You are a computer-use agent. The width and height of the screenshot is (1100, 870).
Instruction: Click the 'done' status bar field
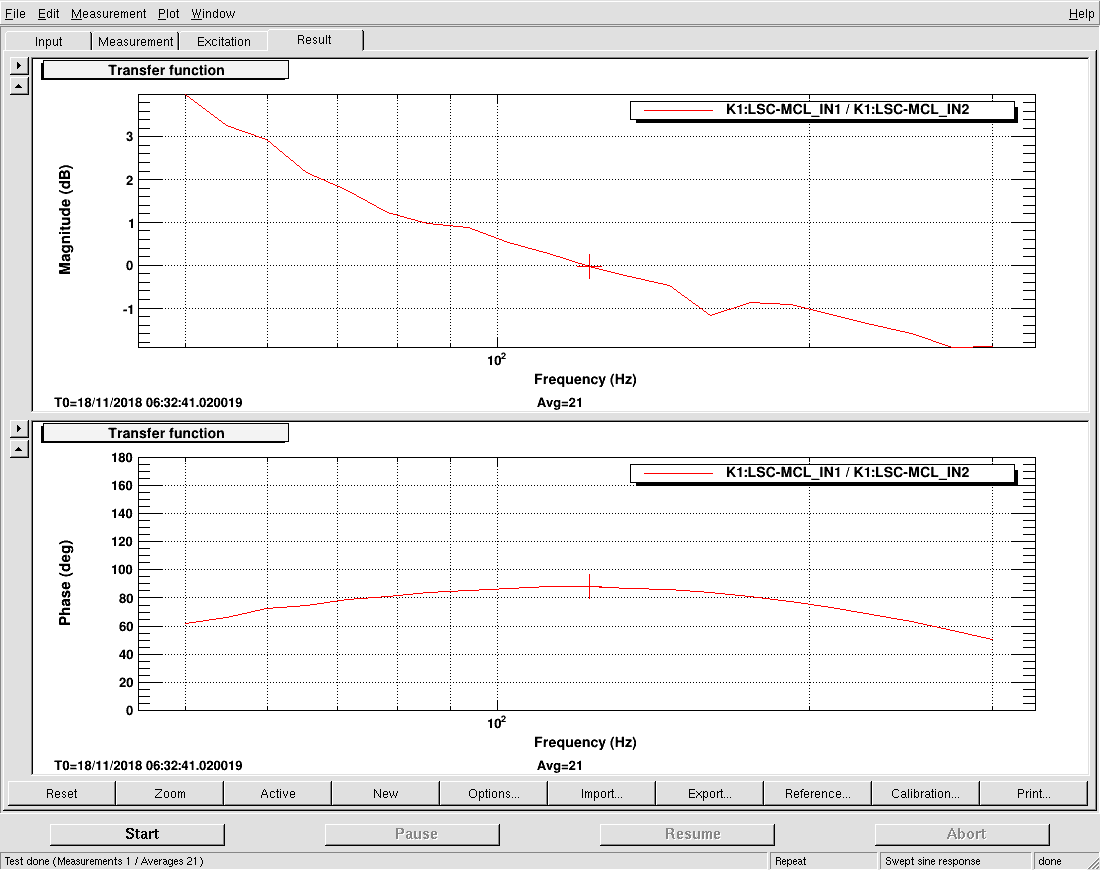[x=1058, y=861]
